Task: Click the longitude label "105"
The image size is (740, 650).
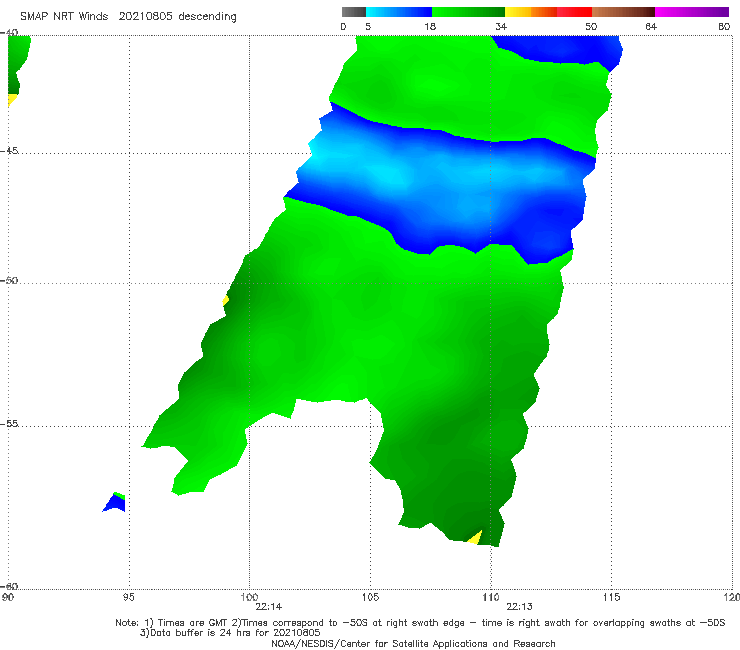Action: [370, 598]
